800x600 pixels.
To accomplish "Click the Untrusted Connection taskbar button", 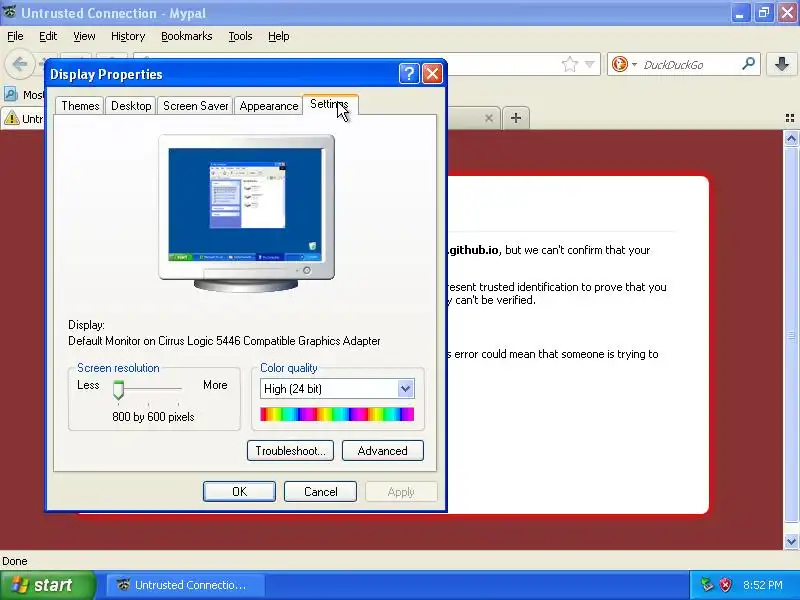I will (x=185, y=585).
